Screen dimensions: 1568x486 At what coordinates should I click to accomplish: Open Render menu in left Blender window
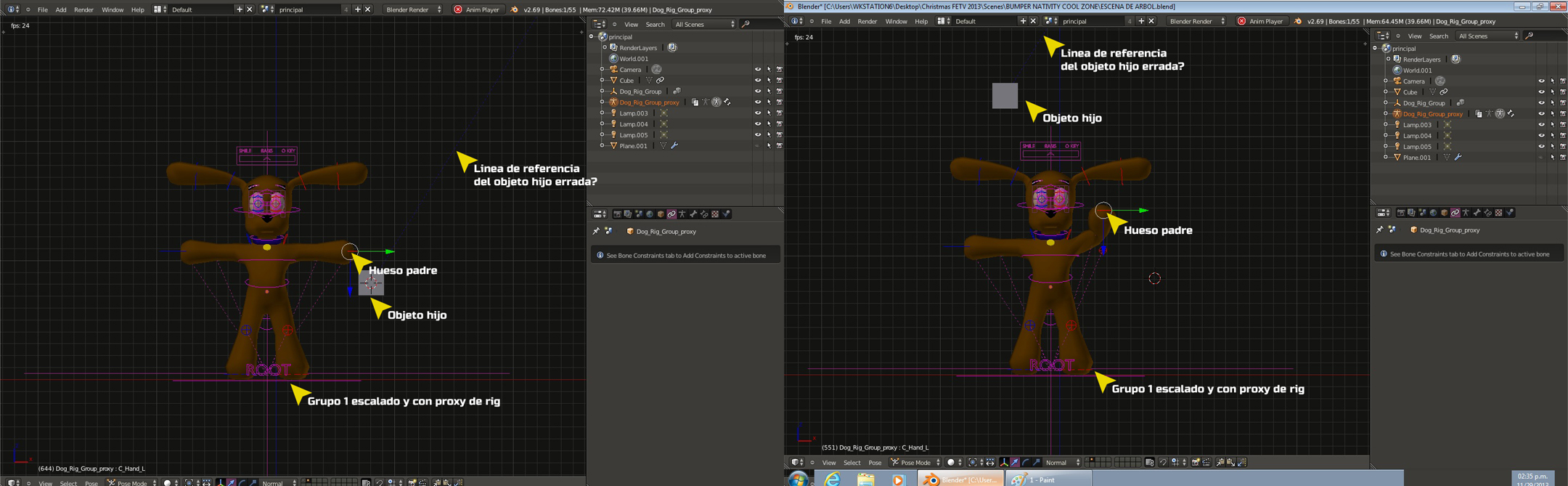[83, 9]
